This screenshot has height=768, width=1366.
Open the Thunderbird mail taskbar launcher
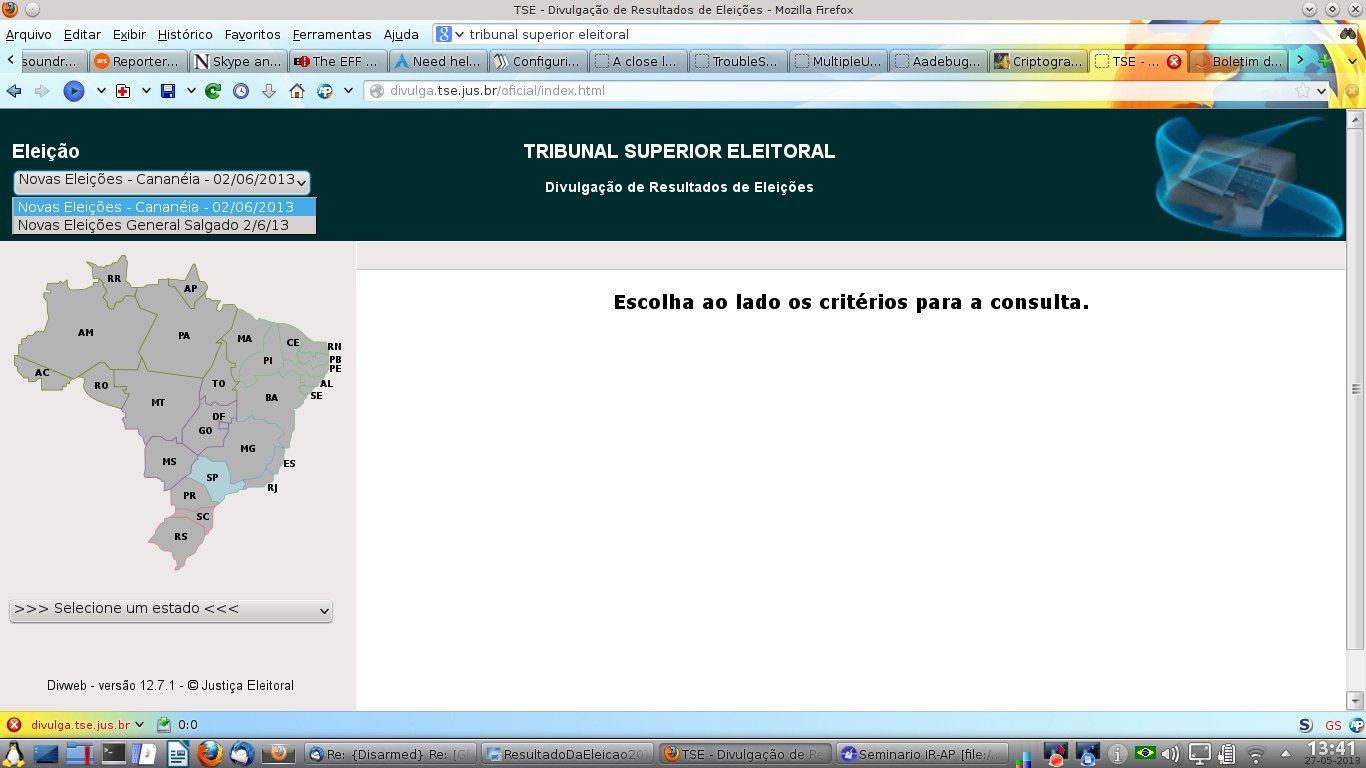pyautogui.click(x=242, y=753)
